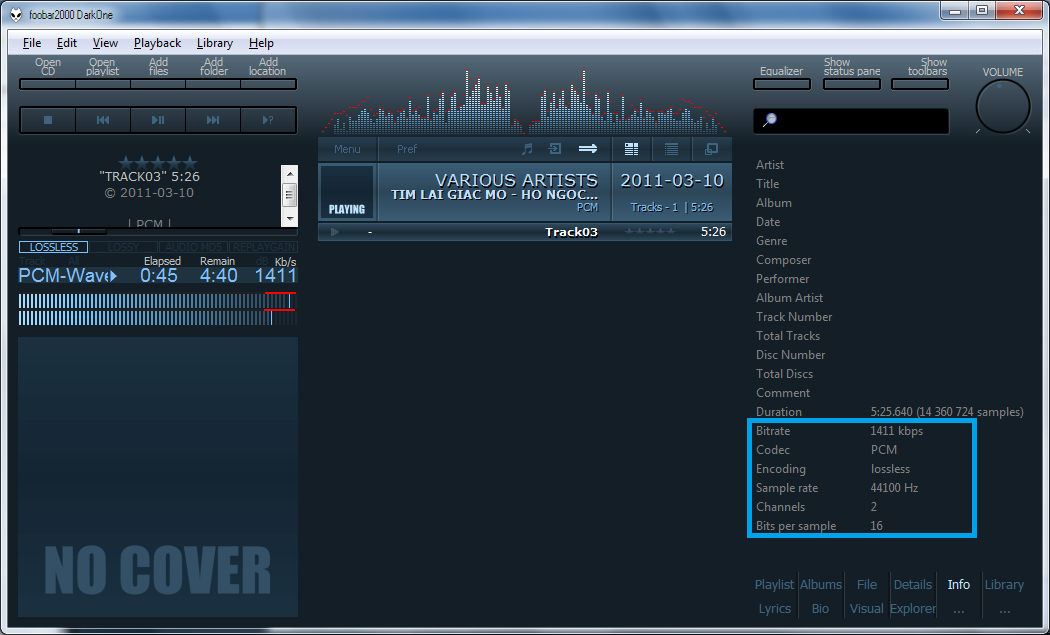Switch to the simple list view icon
Screen dimensions: 1050x635
[671, 149]
